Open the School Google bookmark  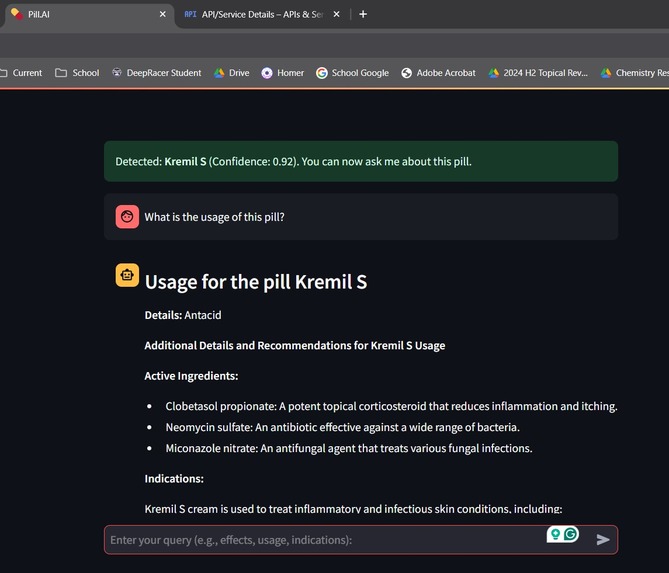pyautogui.click(x=352, y=73)
